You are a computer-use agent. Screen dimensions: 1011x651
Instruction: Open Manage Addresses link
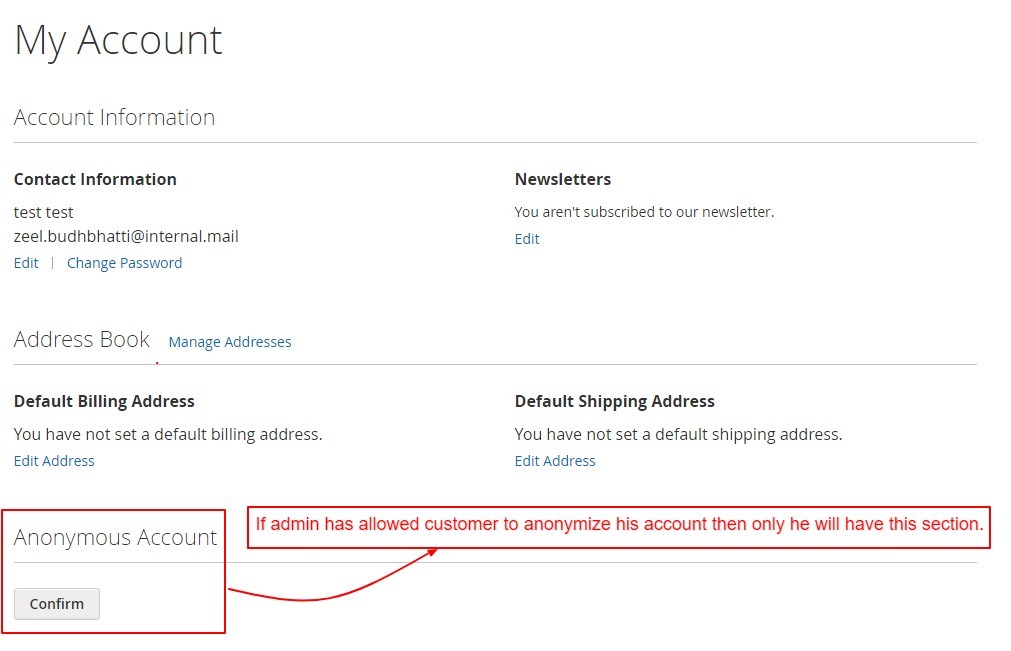[x=230, y=342]
